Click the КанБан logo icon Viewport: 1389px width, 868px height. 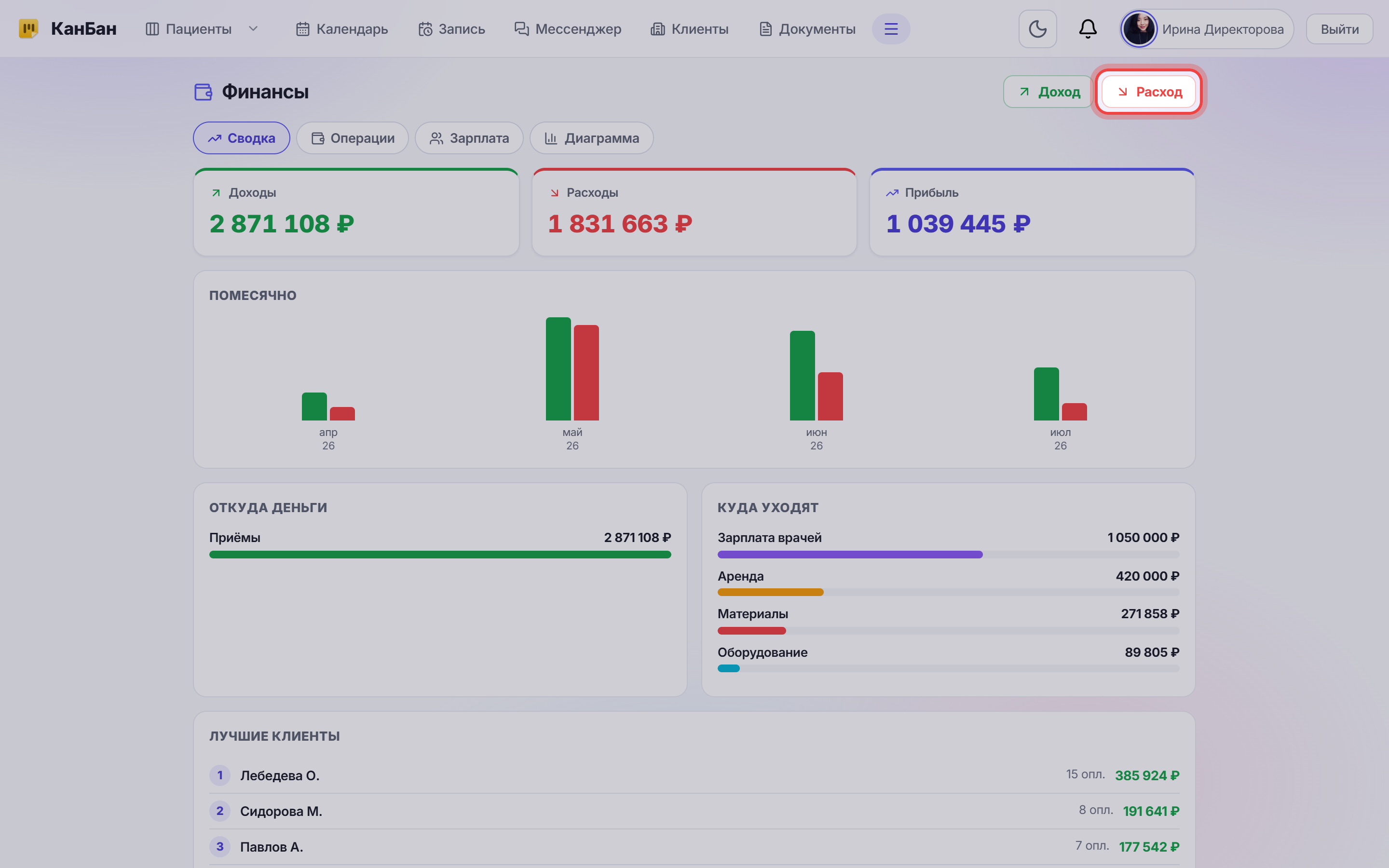(28, 29)
